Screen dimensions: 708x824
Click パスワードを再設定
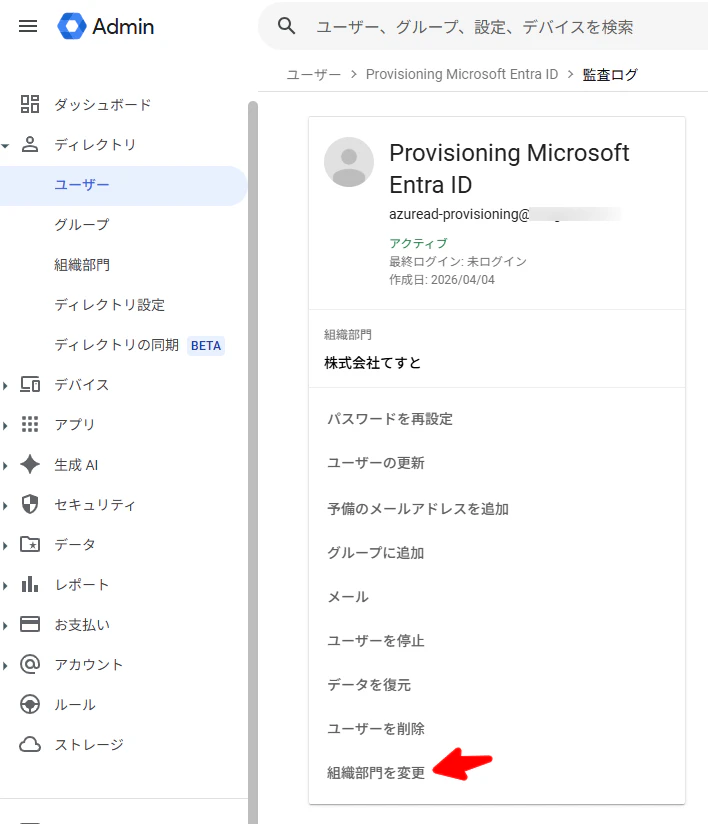(x=390, y=419)
